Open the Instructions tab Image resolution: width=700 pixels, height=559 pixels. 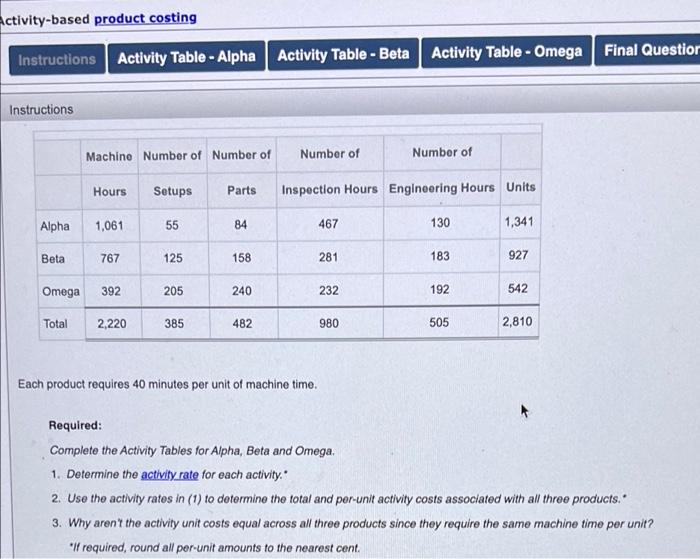57,59
